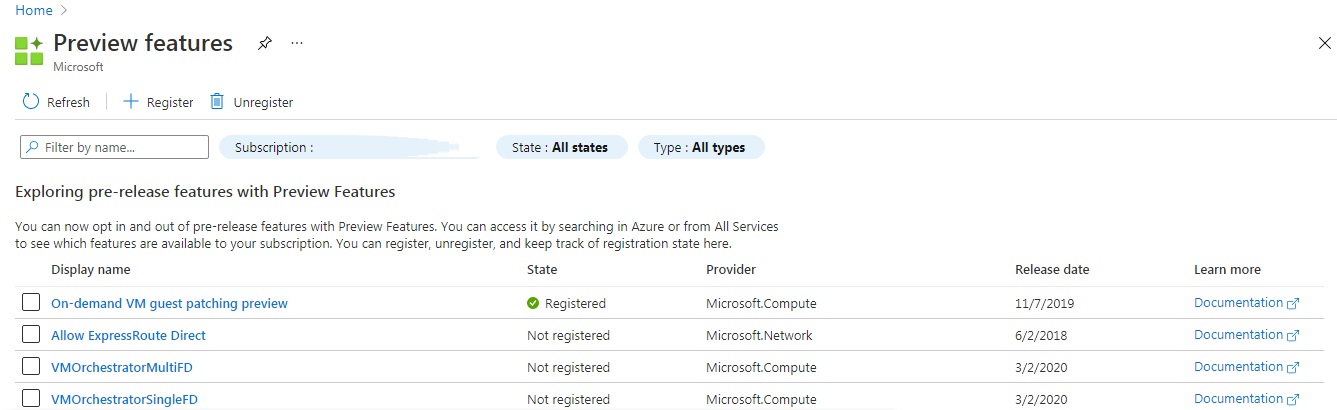This screenshot has height=410, width=1337.
Task: Open Documentation link for On-demand VM guest patching
Action: coord(1246,303)
